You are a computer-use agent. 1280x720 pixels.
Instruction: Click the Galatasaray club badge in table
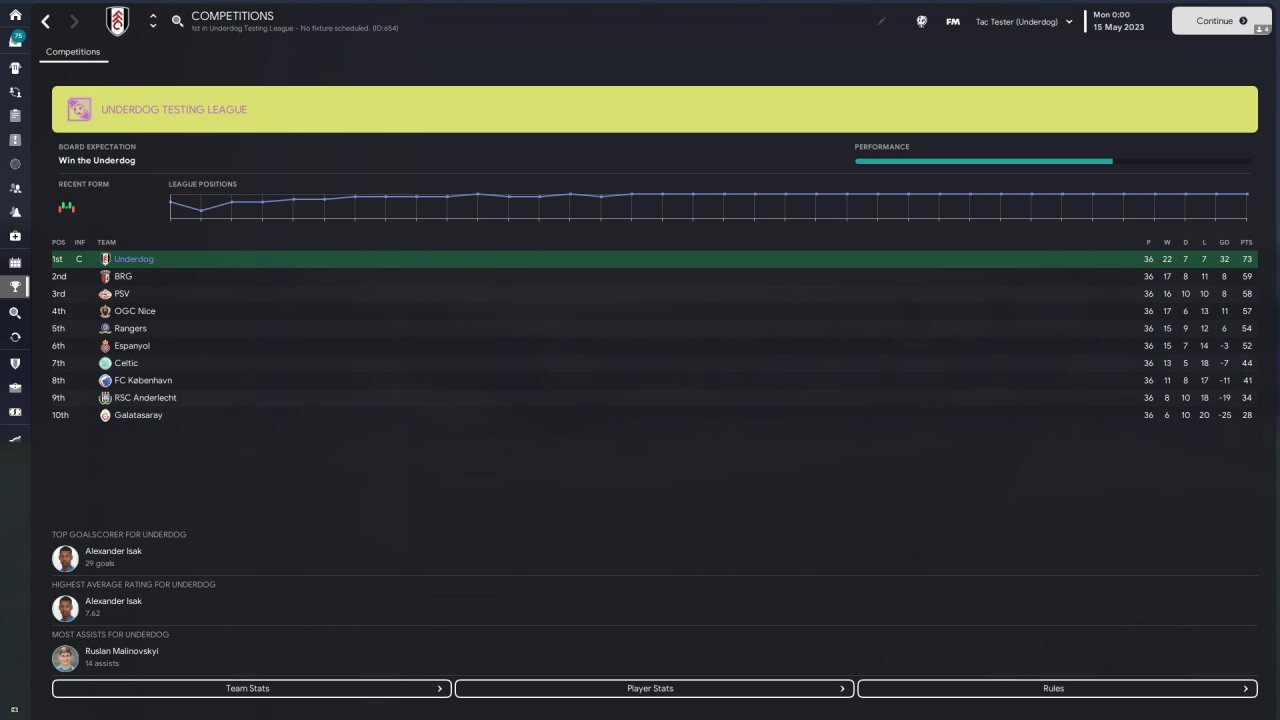(x=105, y=415)
